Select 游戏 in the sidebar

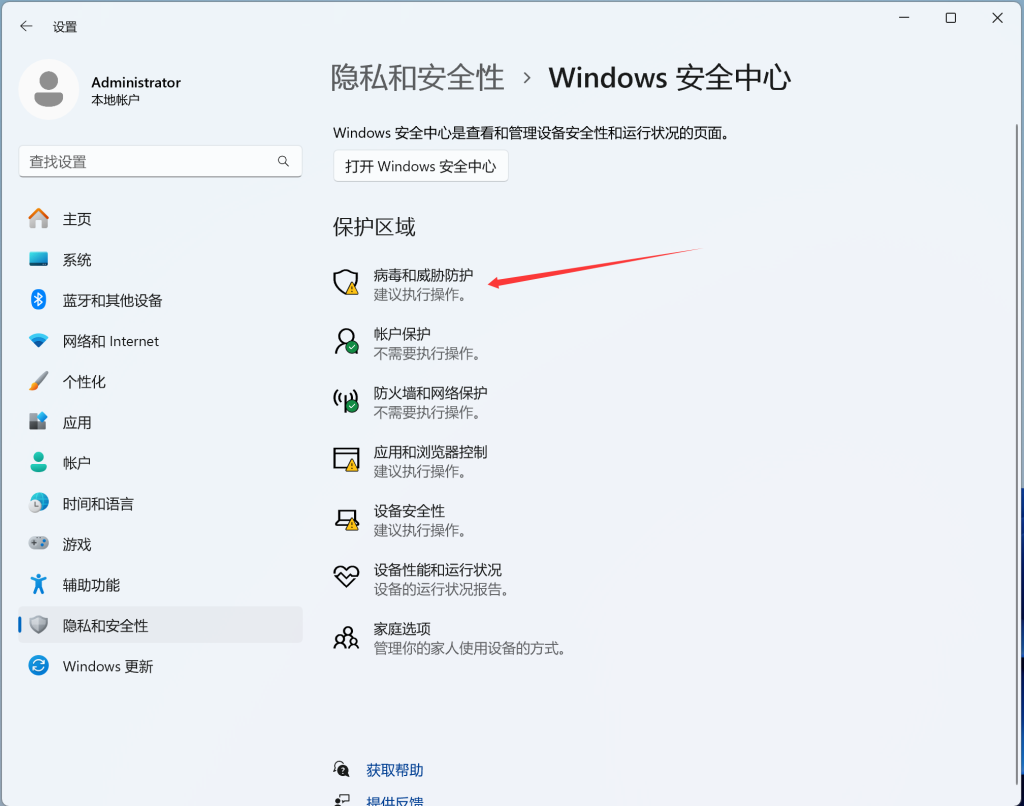click(x=160, y=543)
